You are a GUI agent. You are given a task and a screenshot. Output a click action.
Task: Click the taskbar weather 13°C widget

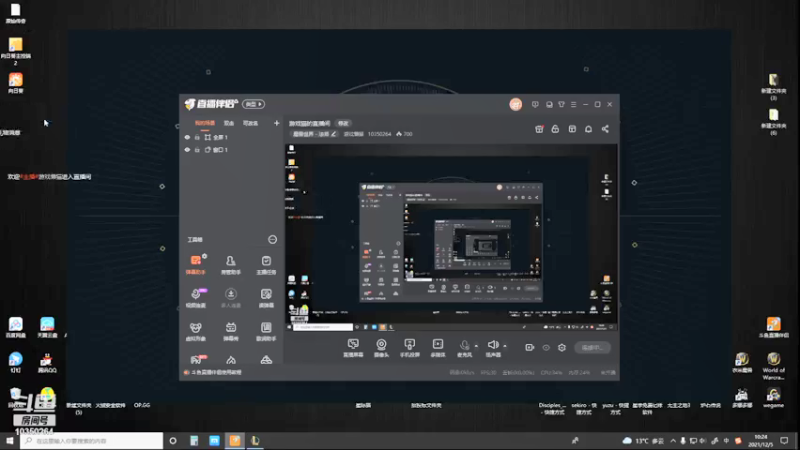coord(643,441)
